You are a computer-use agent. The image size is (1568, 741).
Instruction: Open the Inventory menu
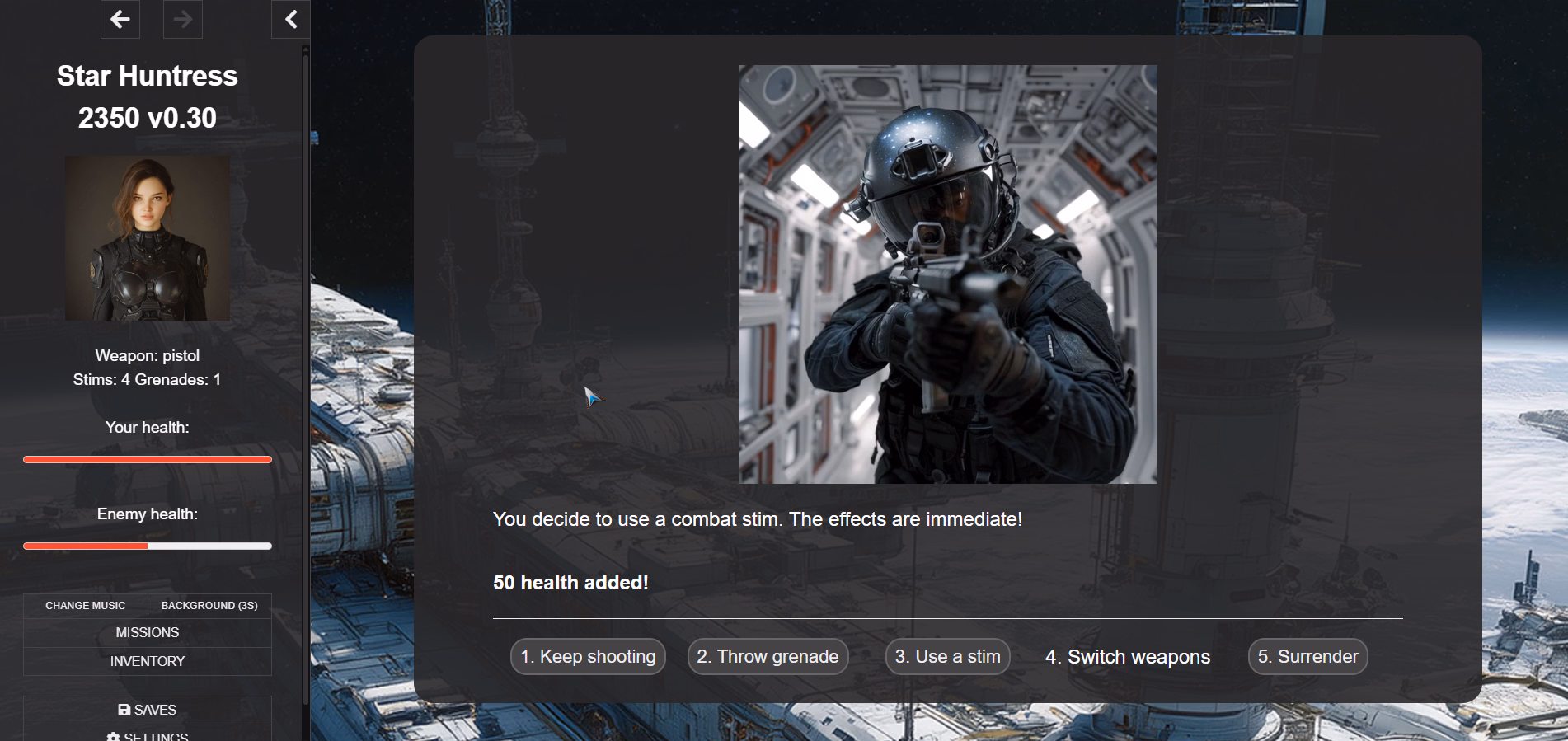148,662
